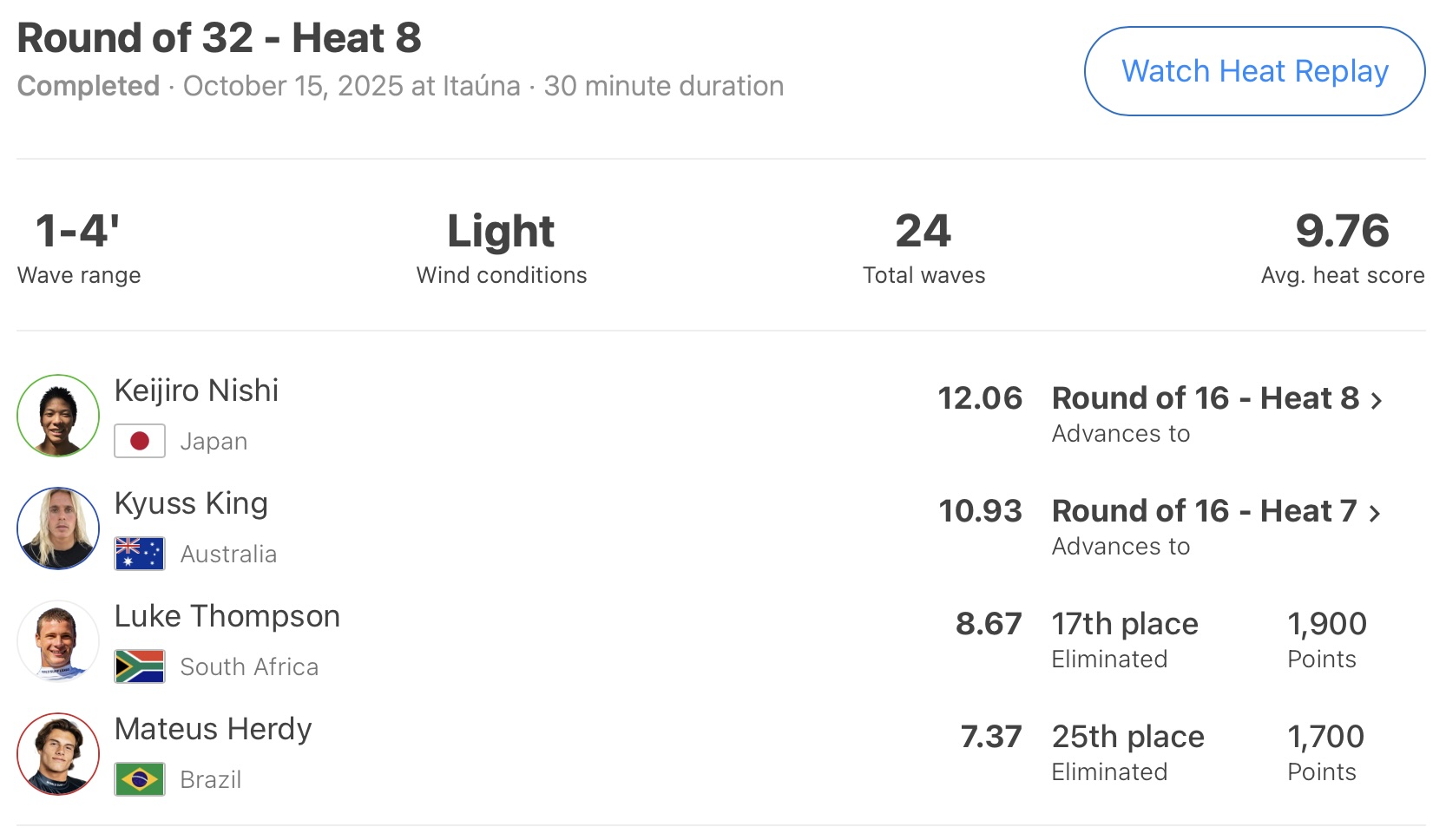Select the Kyuss King name

191,503
